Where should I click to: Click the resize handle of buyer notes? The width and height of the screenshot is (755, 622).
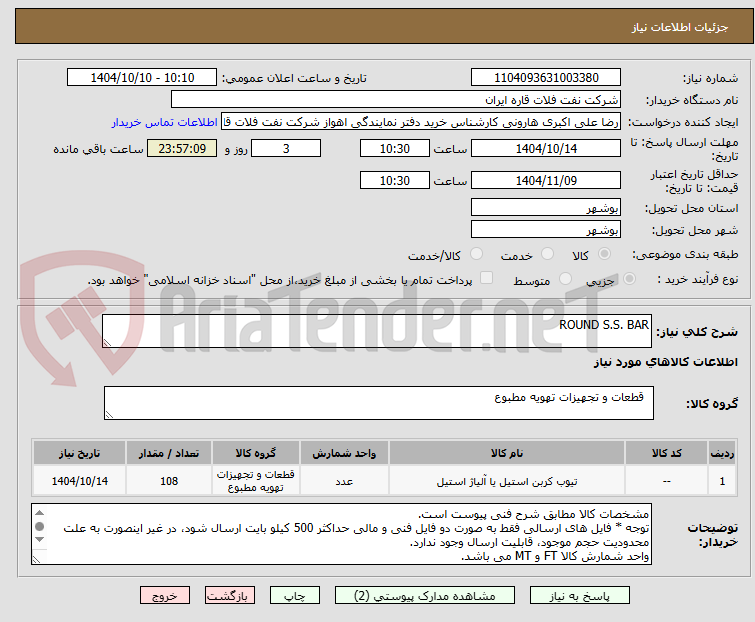point(36,559)
